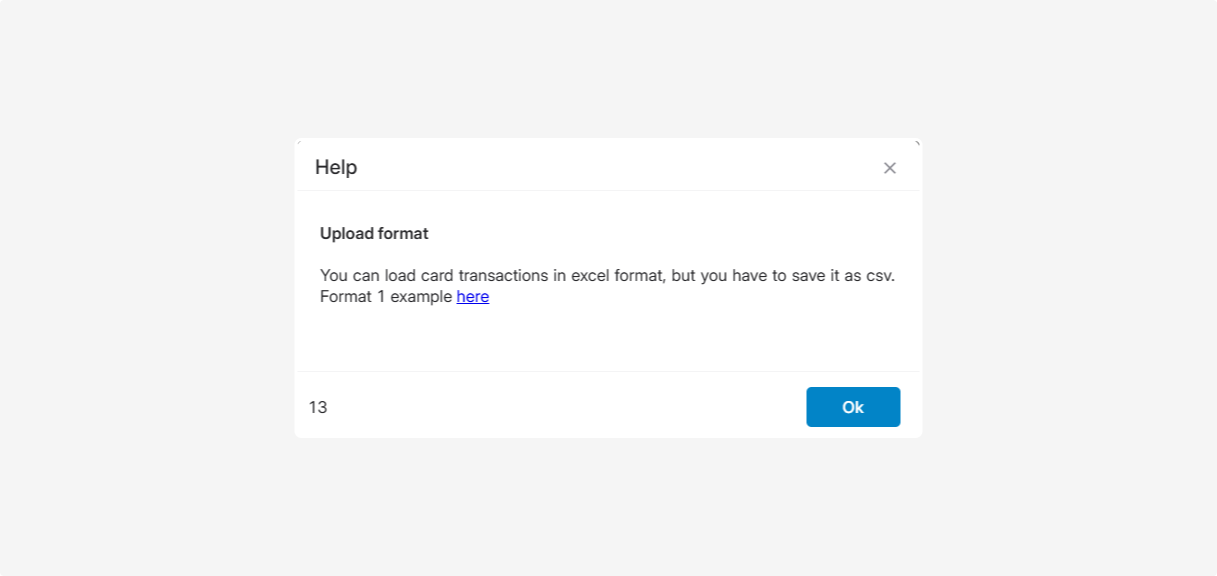Click the number 13 in the footer

tap(318, 407)
